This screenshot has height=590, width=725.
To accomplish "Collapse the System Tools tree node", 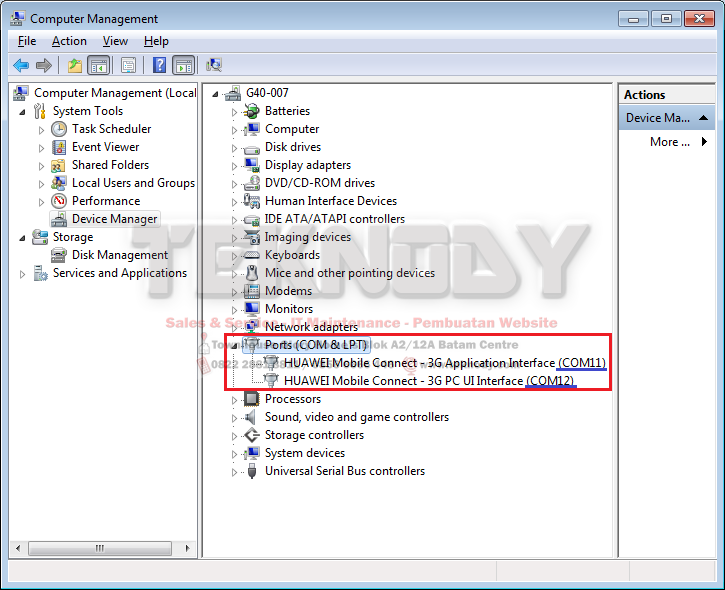I will [22, 112].
